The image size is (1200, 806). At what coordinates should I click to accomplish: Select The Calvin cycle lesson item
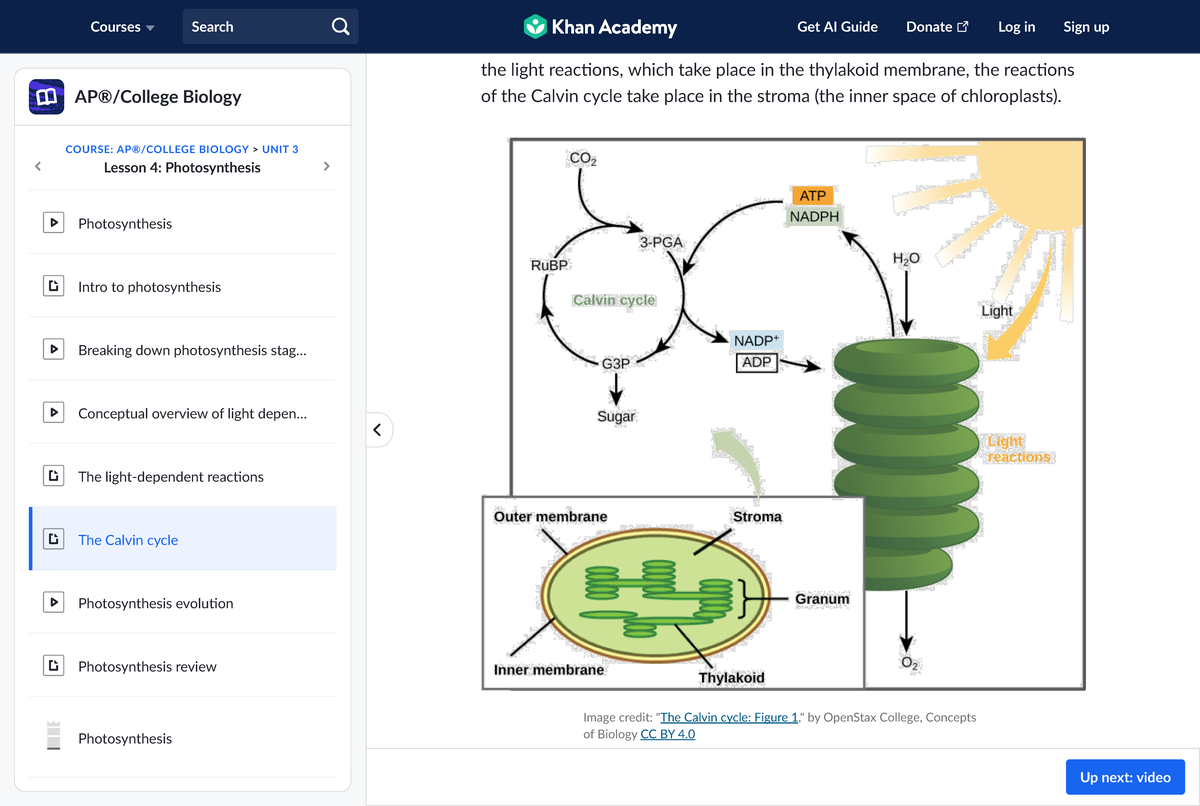[128, 540]
